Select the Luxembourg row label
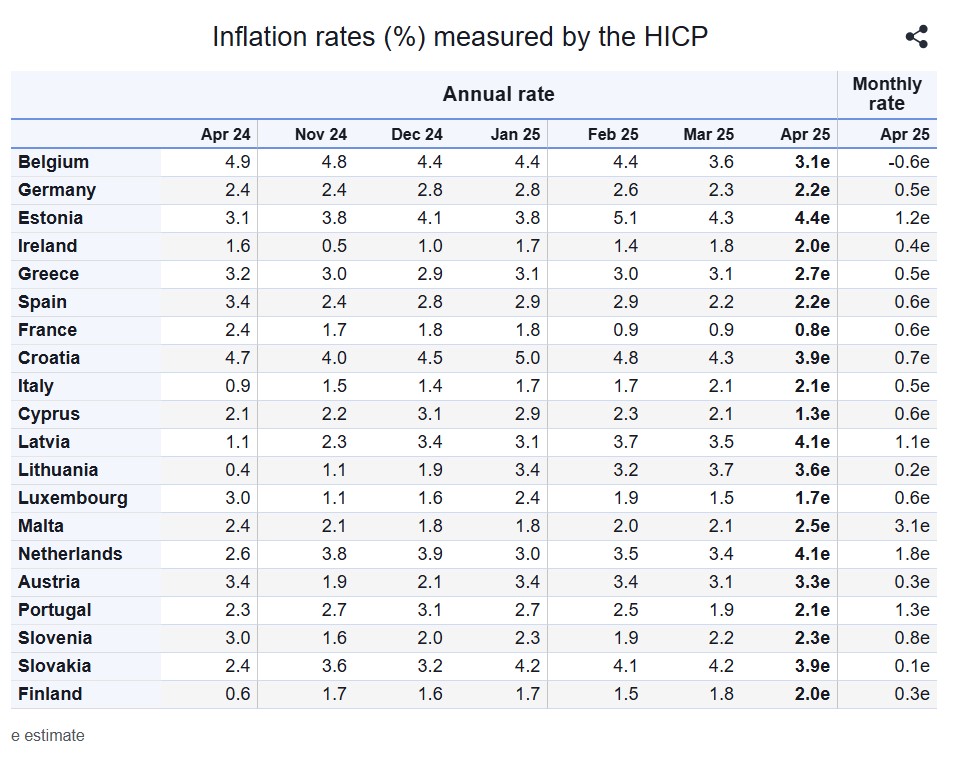Viewport: 958px width, 757px height. (73, 498)
